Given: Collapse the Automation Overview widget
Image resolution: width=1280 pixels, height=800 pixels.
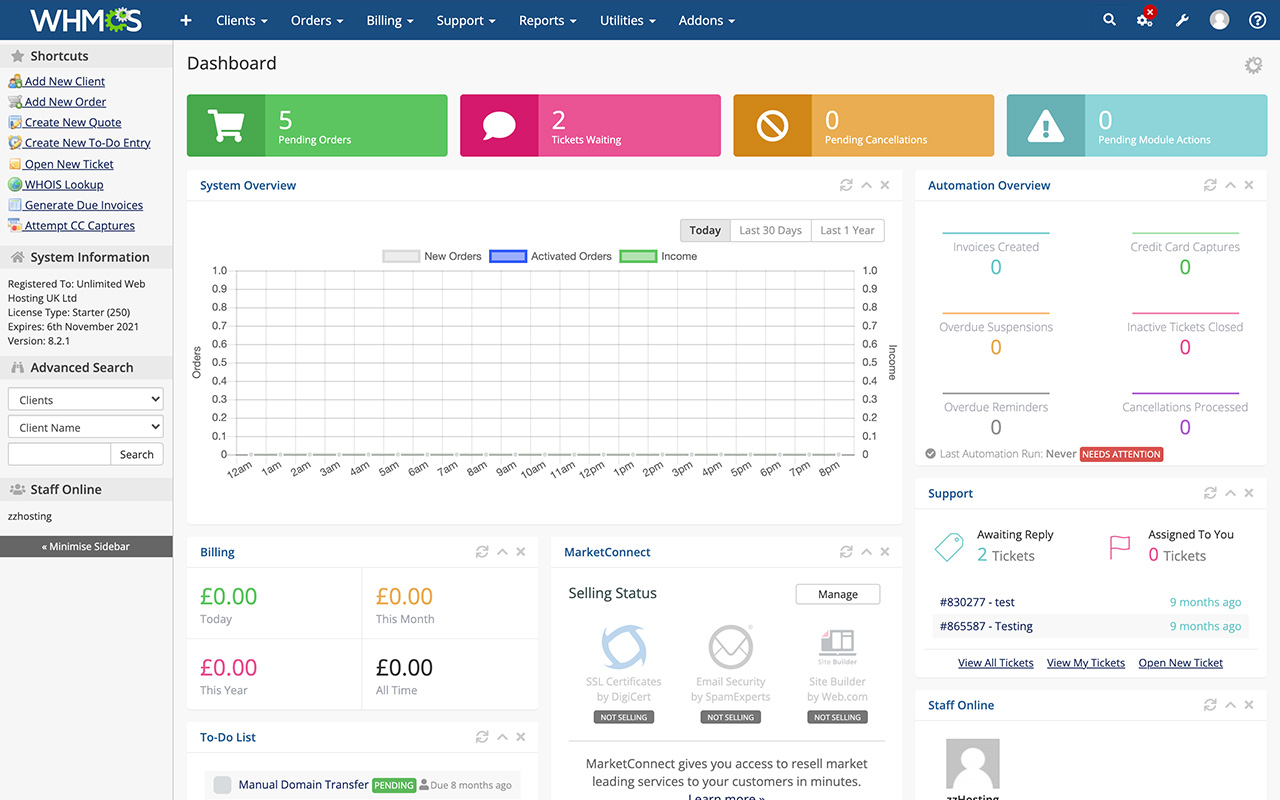Looking at the screenshot, I should coord(1230,186).
